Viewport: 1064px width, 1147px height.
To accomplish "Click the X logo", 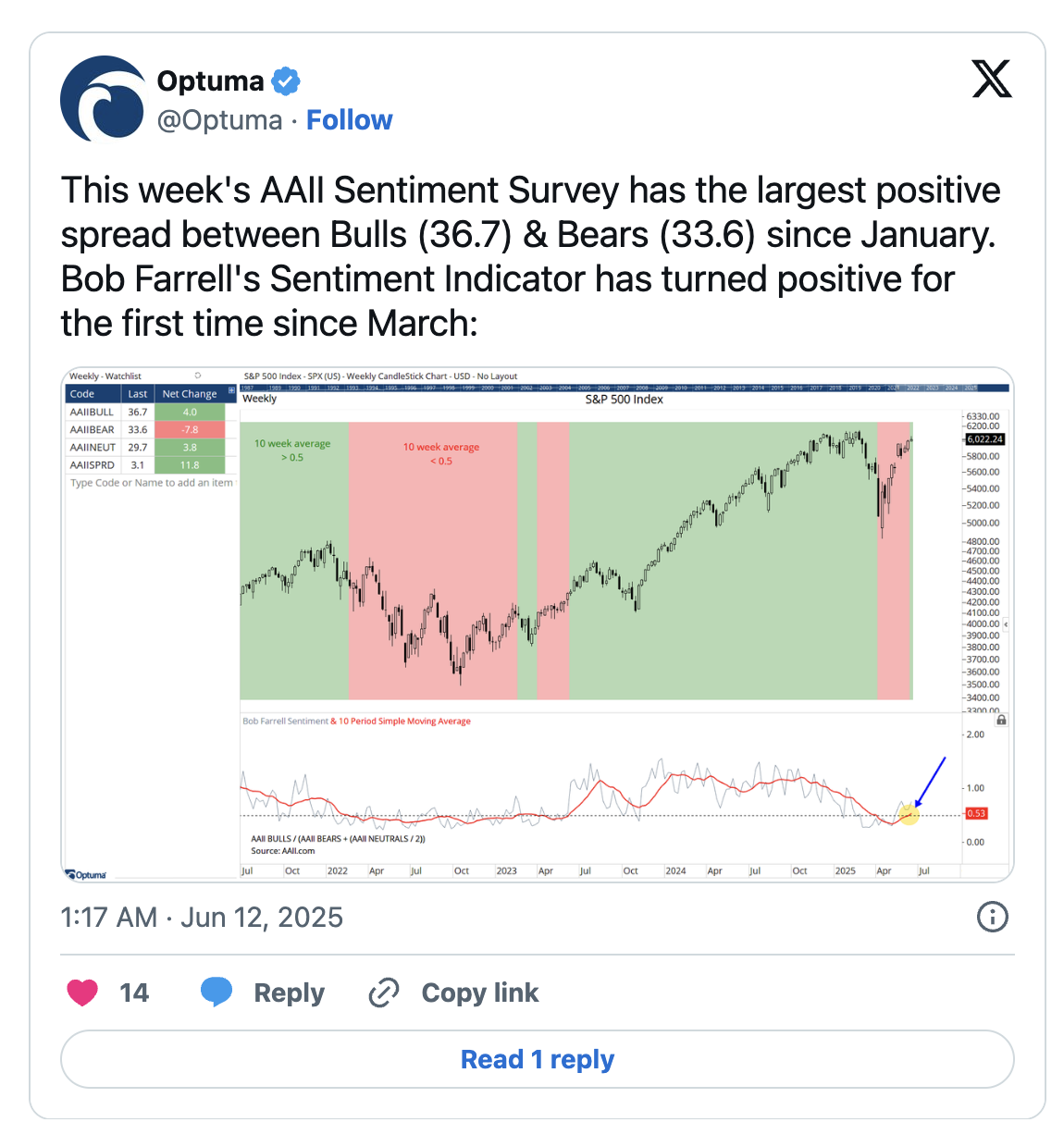I will pos(991,80).
